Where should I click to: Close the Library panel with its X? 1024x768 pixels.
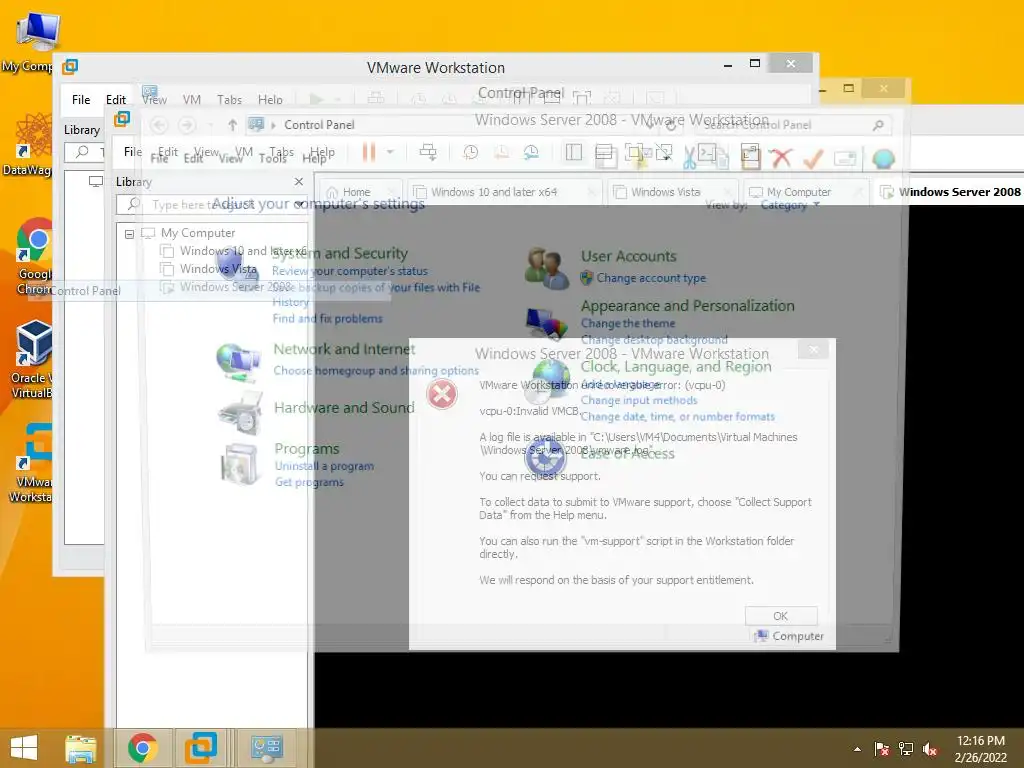click(298, 182)
